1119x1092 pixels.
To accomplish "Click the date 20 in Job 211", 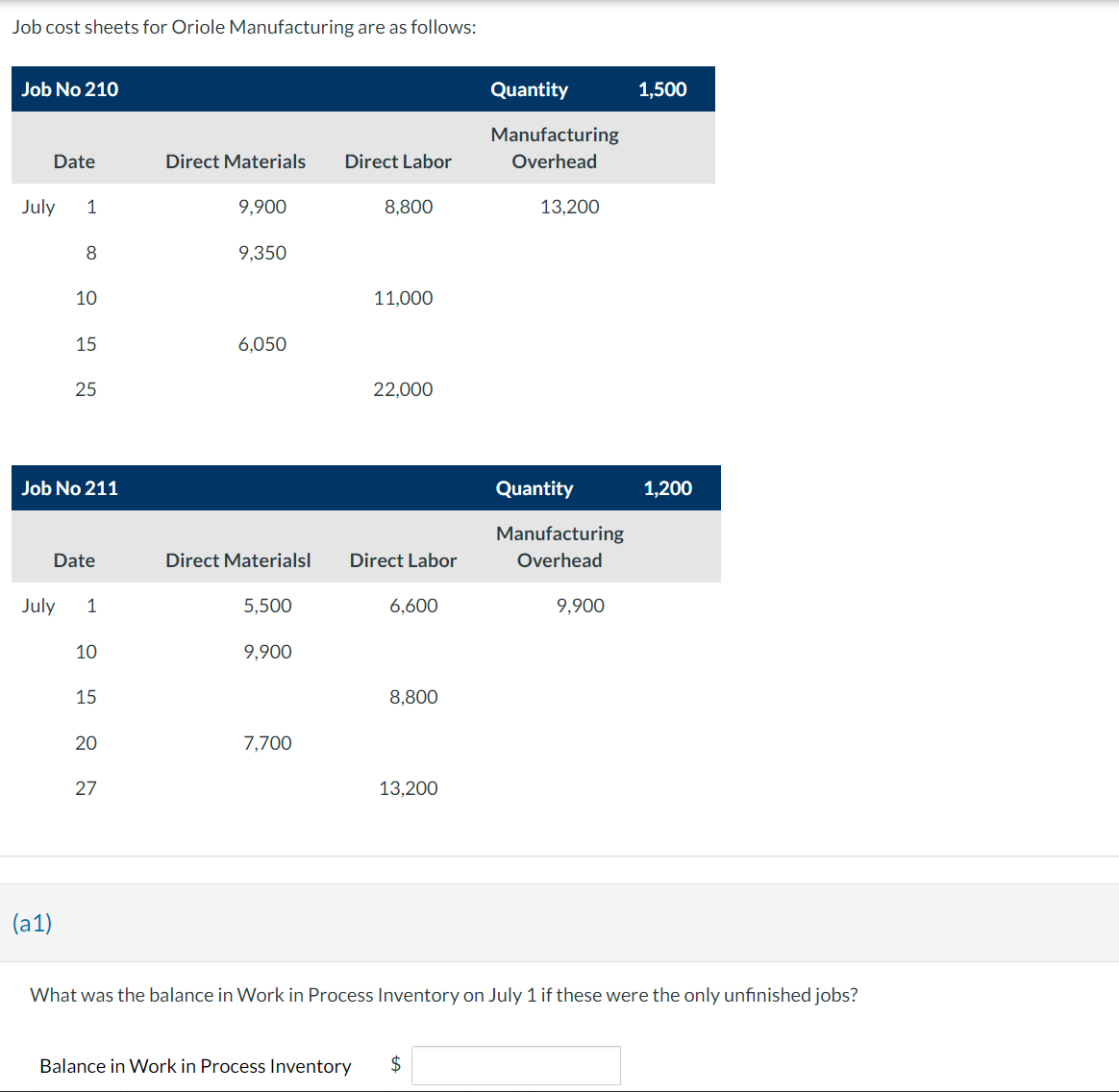I will pyautogui.click(x=86, y=743).
